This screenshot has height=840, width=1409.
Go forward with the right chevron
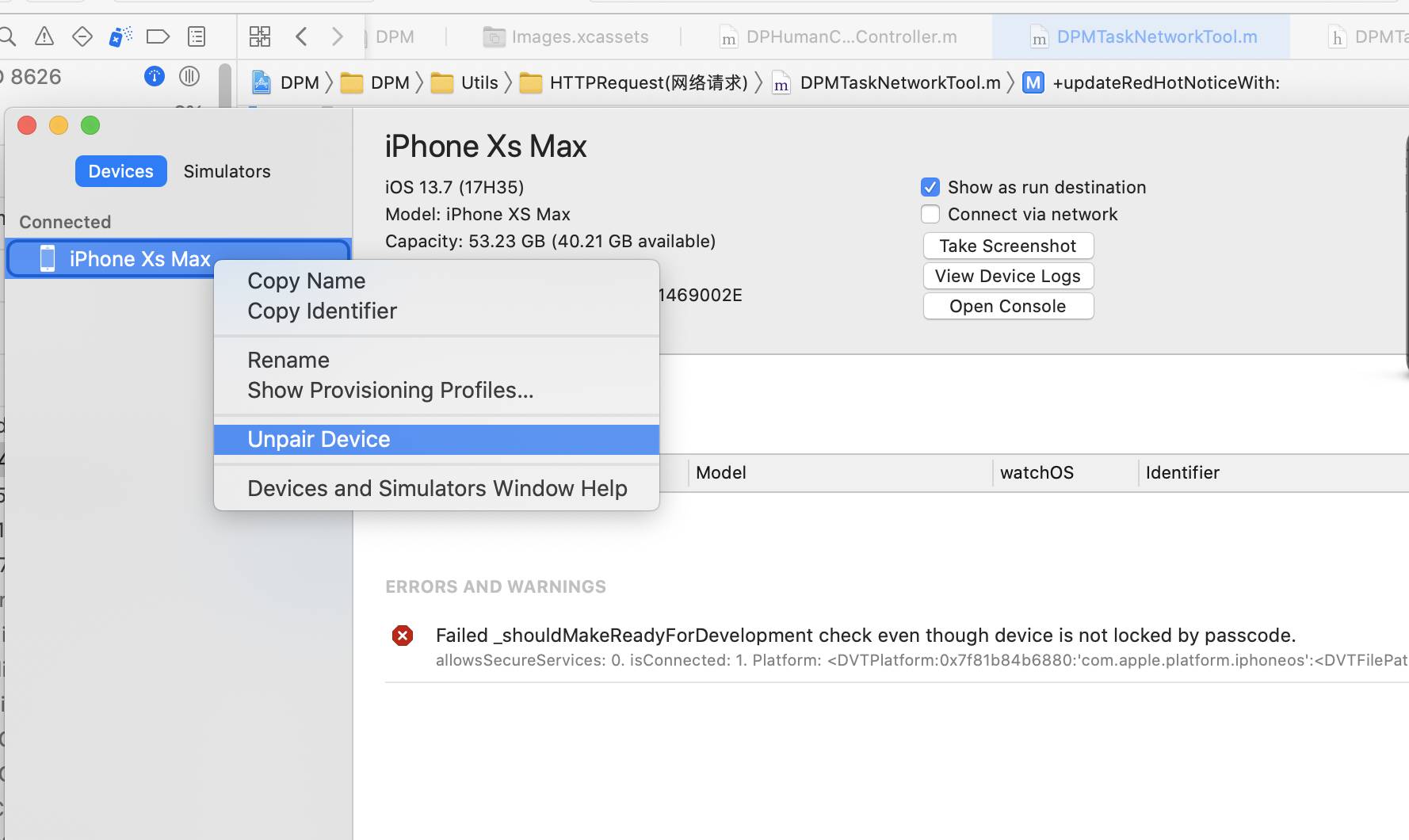point(338,36)
